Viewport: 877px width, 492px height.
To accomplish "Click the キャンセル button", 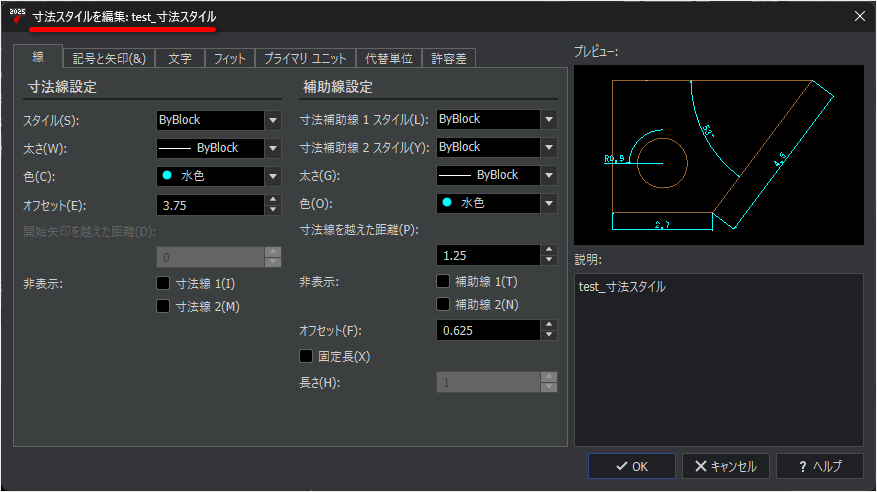I will pyautogui.click(x=725, y=466).
